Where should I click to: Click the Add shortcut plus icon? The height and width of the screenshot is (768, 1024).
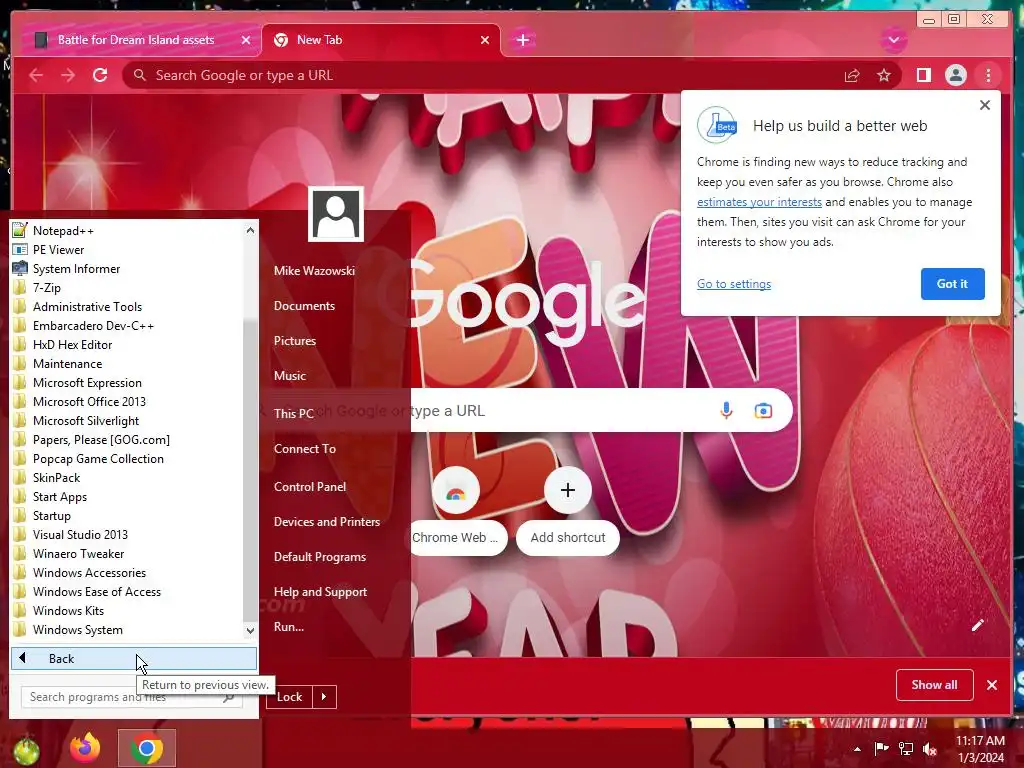pos(568,490)
